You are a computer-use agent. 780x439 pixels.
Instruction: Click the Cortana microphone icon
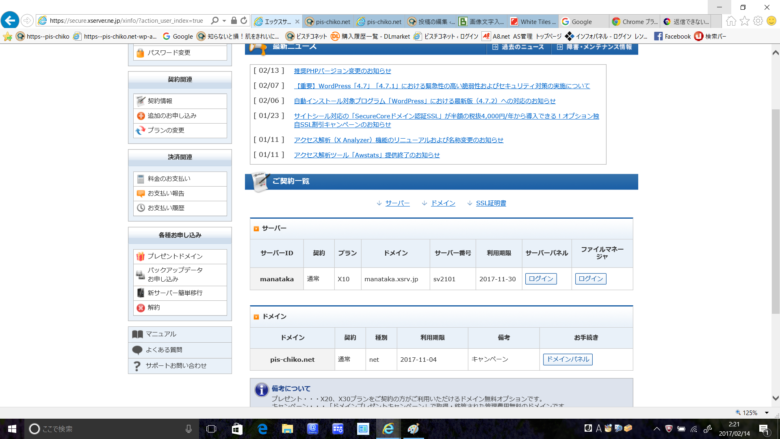point(189,429)
